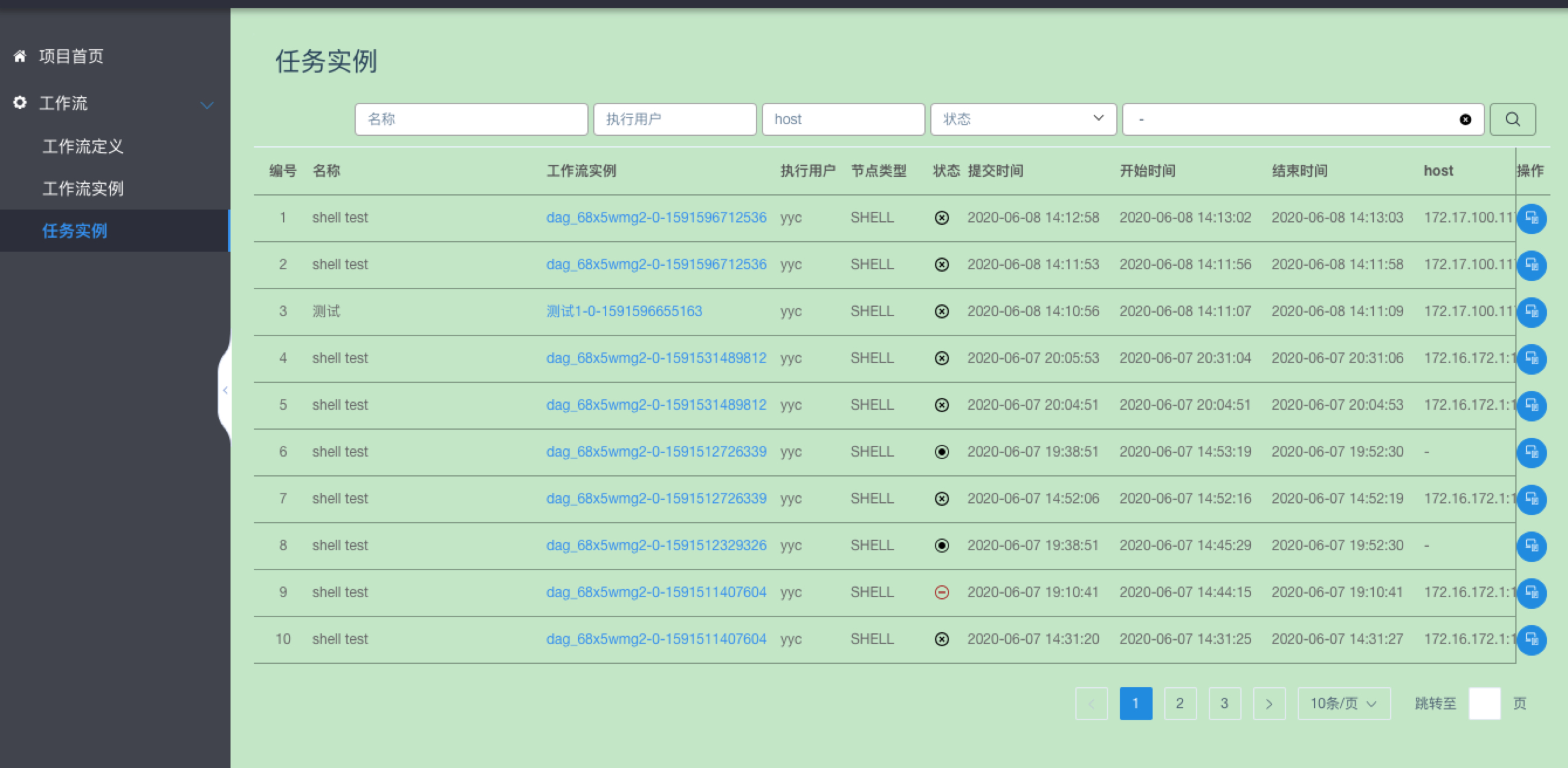Click the search magnifier button
The height and width of the screenshot is (768, 1568).
pos(1512,119)
